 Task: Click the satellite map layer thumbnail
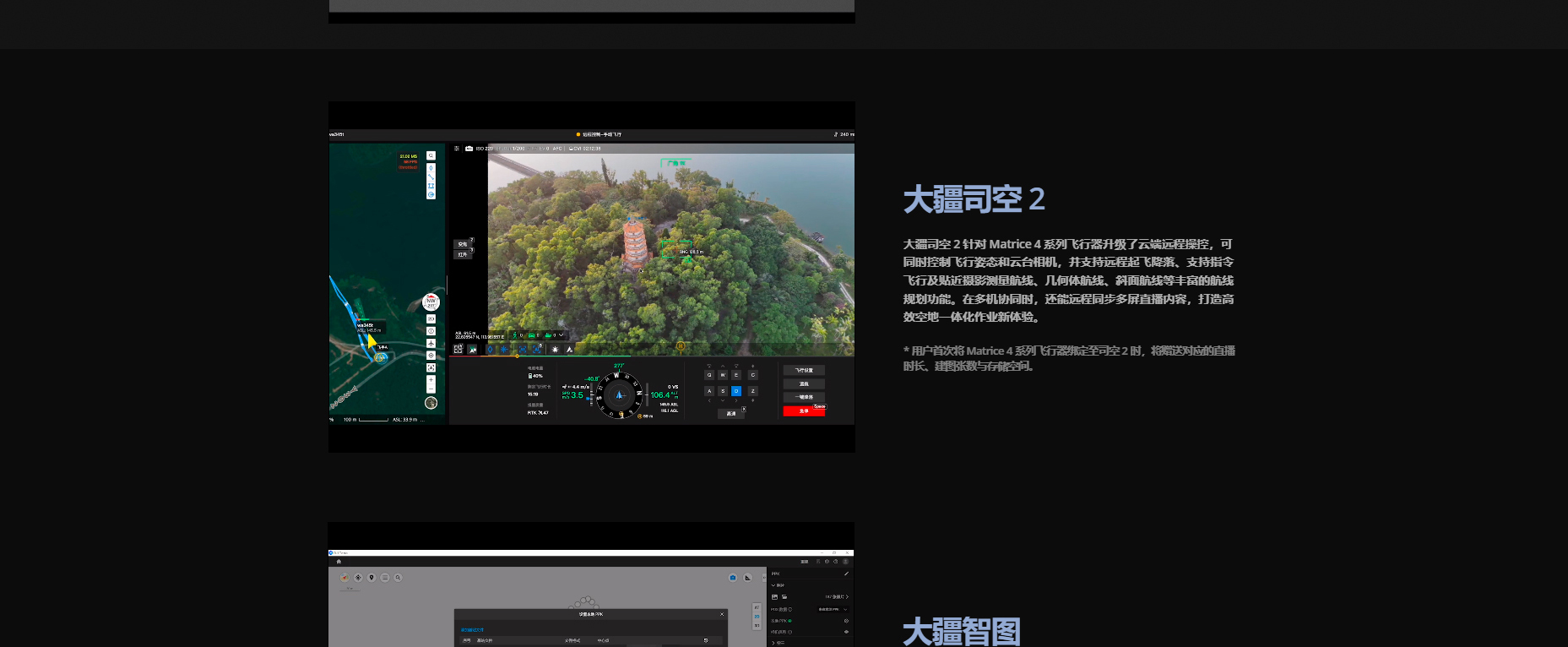(x=431, y=403)
